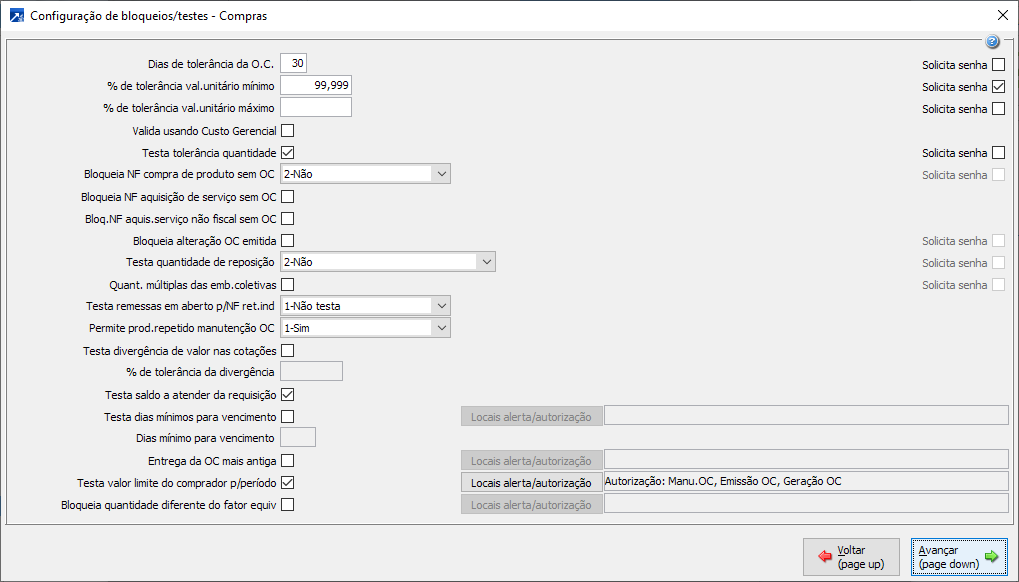Expand Permite prod.repetido manutenção OC dropdown
The image size is (1019, 582).
pos(441,328)
